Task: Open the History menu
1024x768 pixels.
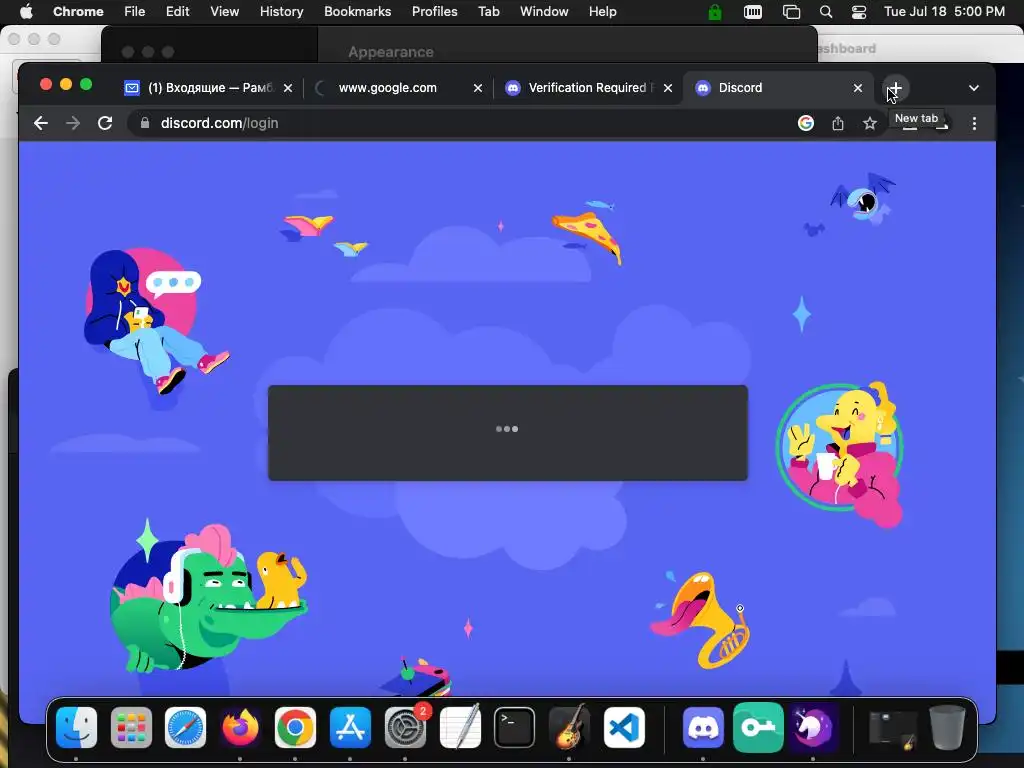Action: (281, 12)
